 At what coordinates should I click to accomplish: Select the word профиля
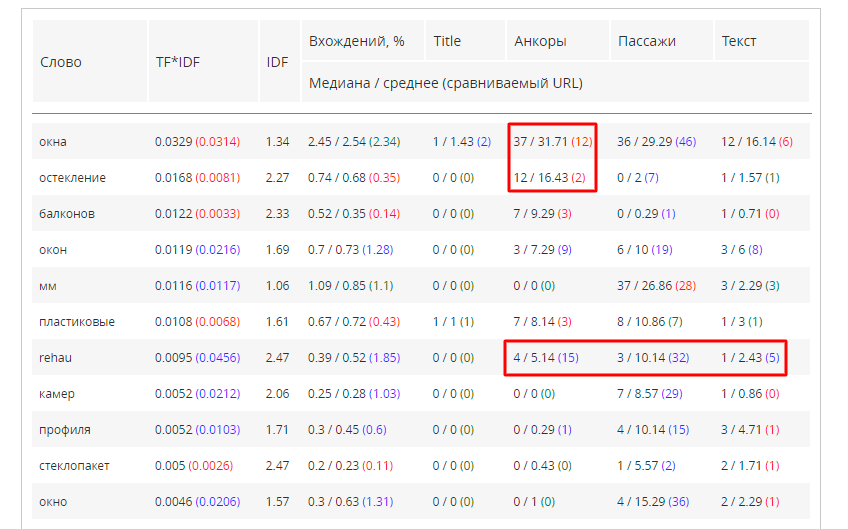(65, 430)
